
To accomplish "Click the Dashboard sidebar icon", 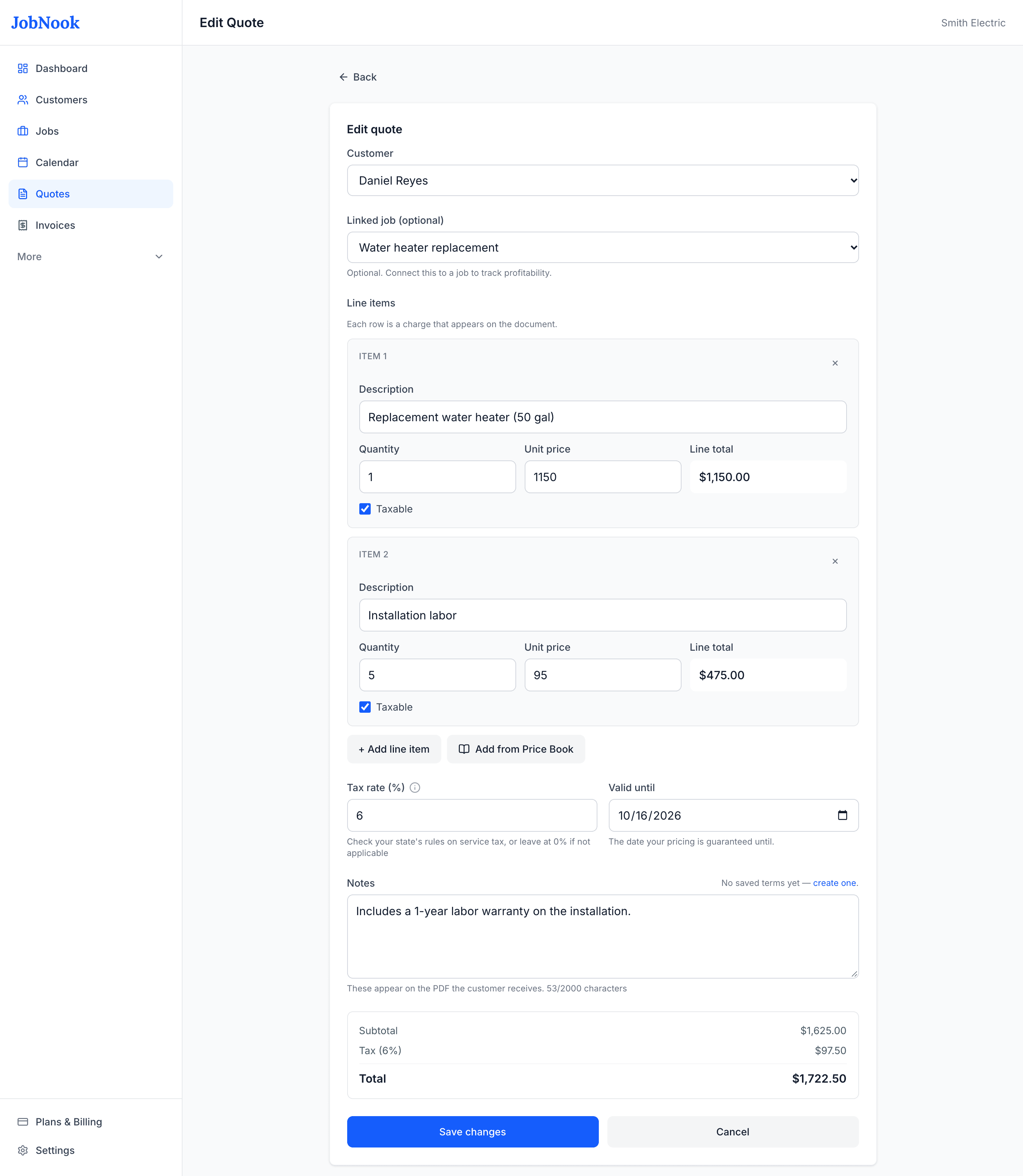I will click(23, 68).
